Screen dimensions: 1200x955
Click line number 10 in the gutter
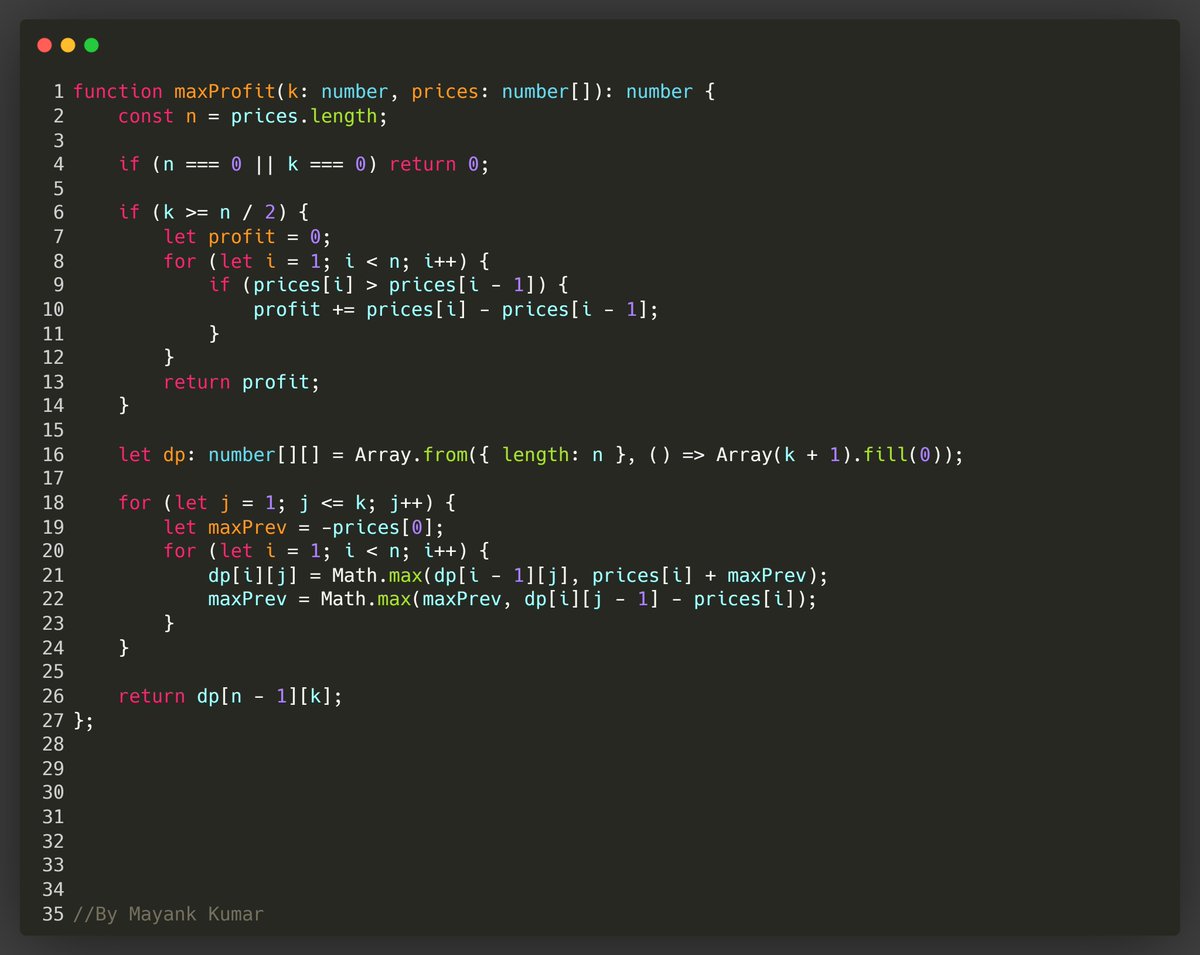coord(53,309)
